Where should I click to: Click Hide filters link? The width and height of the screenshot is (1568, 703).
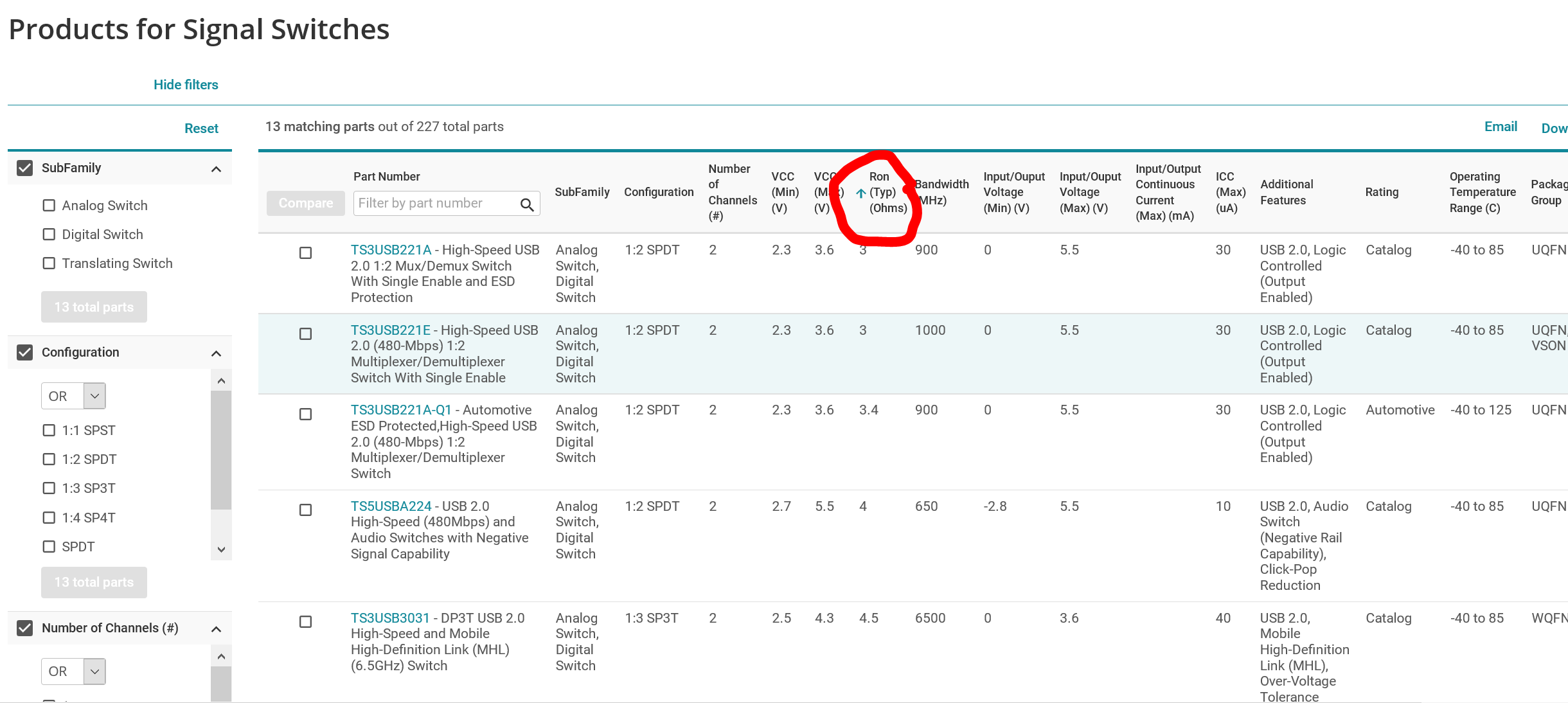click(186, 85)
